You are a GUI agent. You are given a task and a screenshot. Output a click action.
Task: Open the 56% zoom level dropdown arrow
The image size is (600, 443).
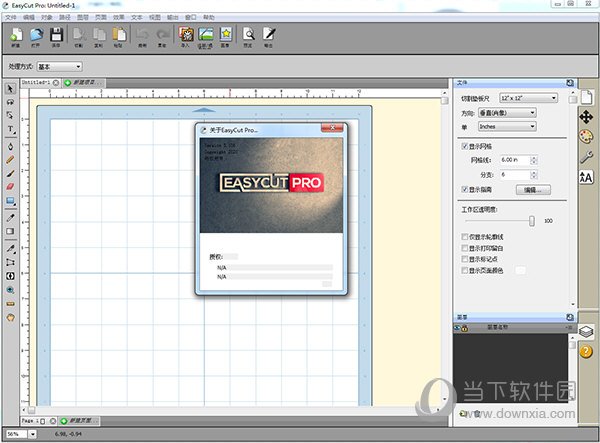pyautogui.click(x=33, y=434)
